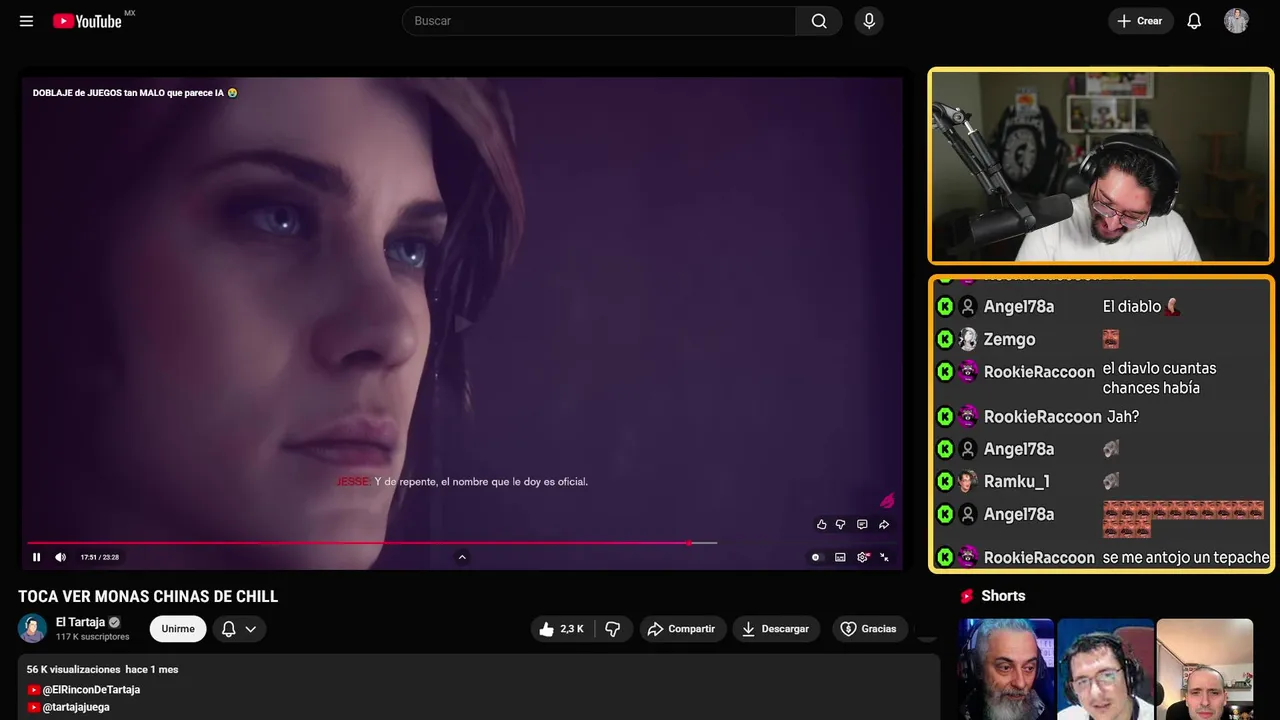Open the account avatar menu
This screenshot has height=720, width=1280.
click(x=1236, y=21)
